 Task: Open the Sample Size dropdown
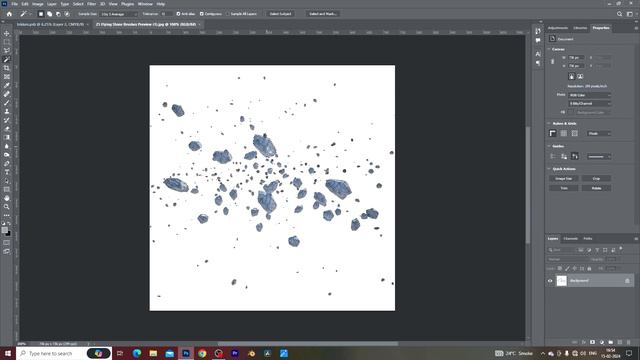(x=119, y=14)
